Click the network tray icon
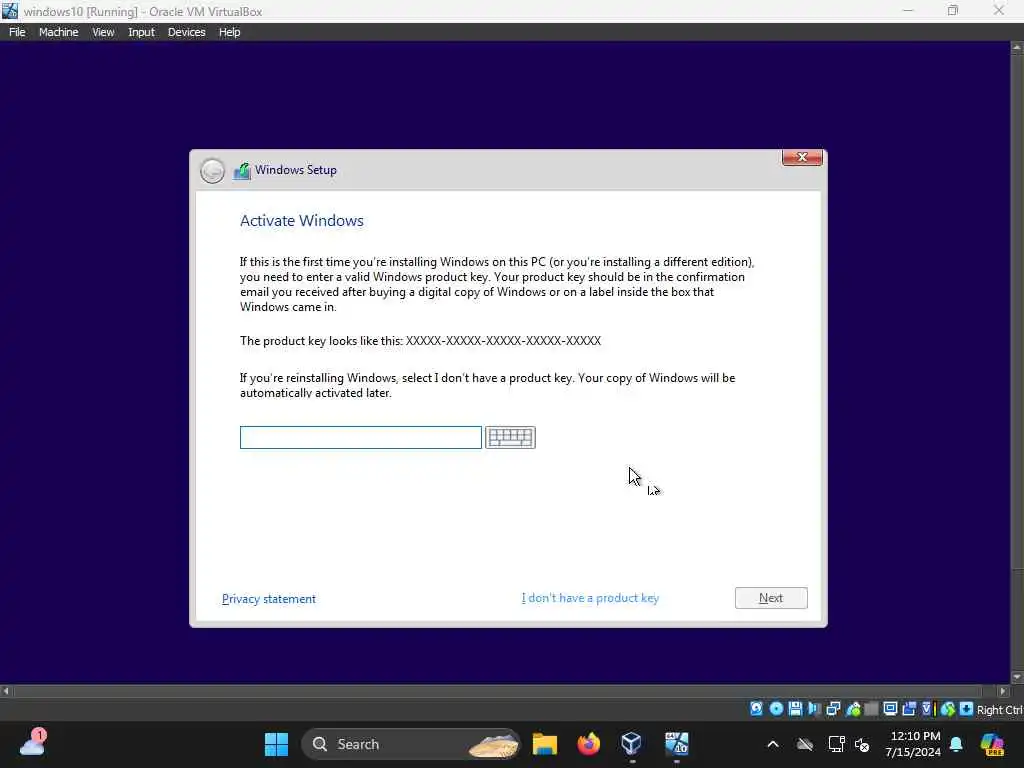 coord(836,744)
